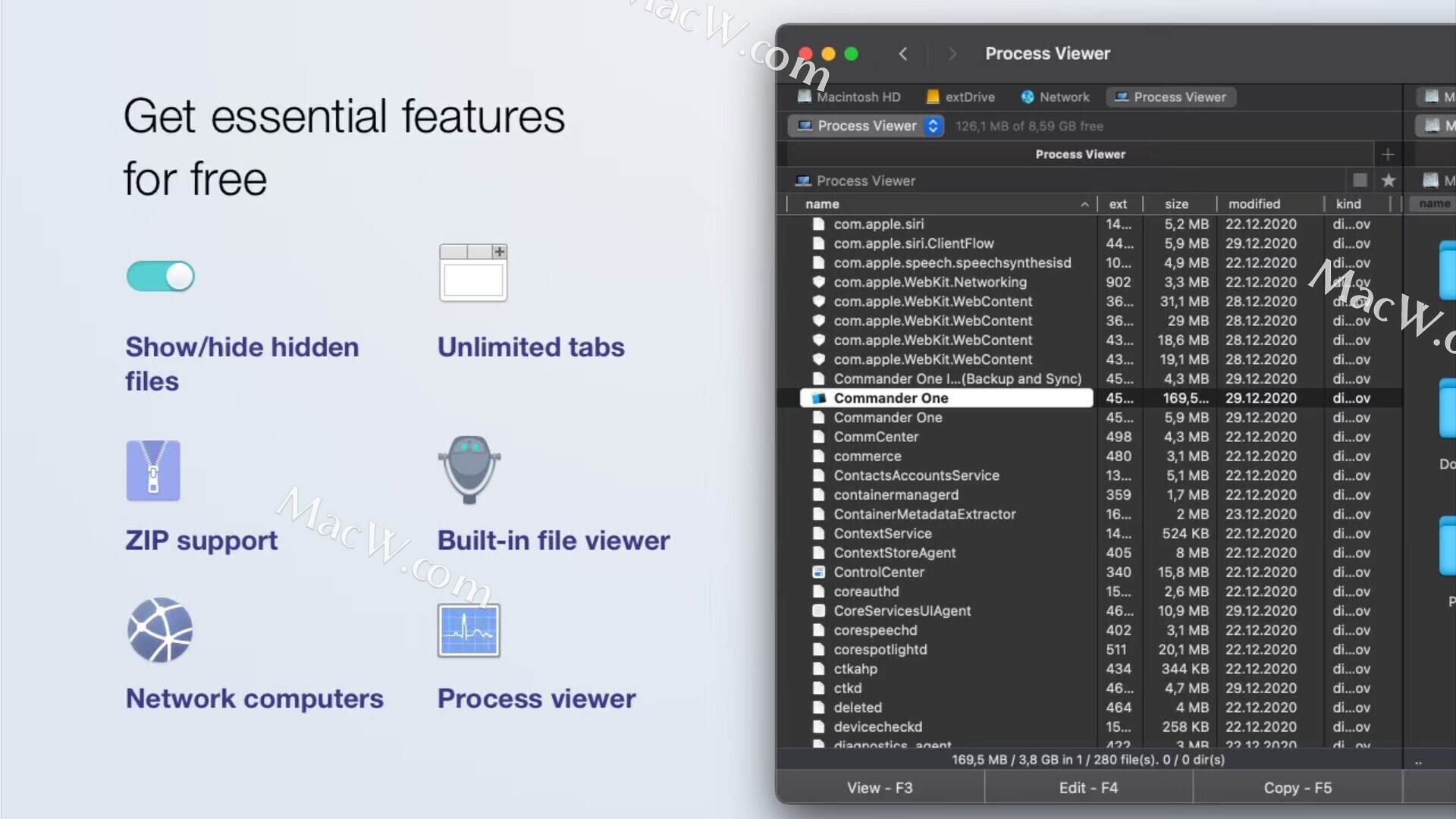Select the ContactsAccountsService row
This screenshot has width=1456, height=819.
(1090, 475)
